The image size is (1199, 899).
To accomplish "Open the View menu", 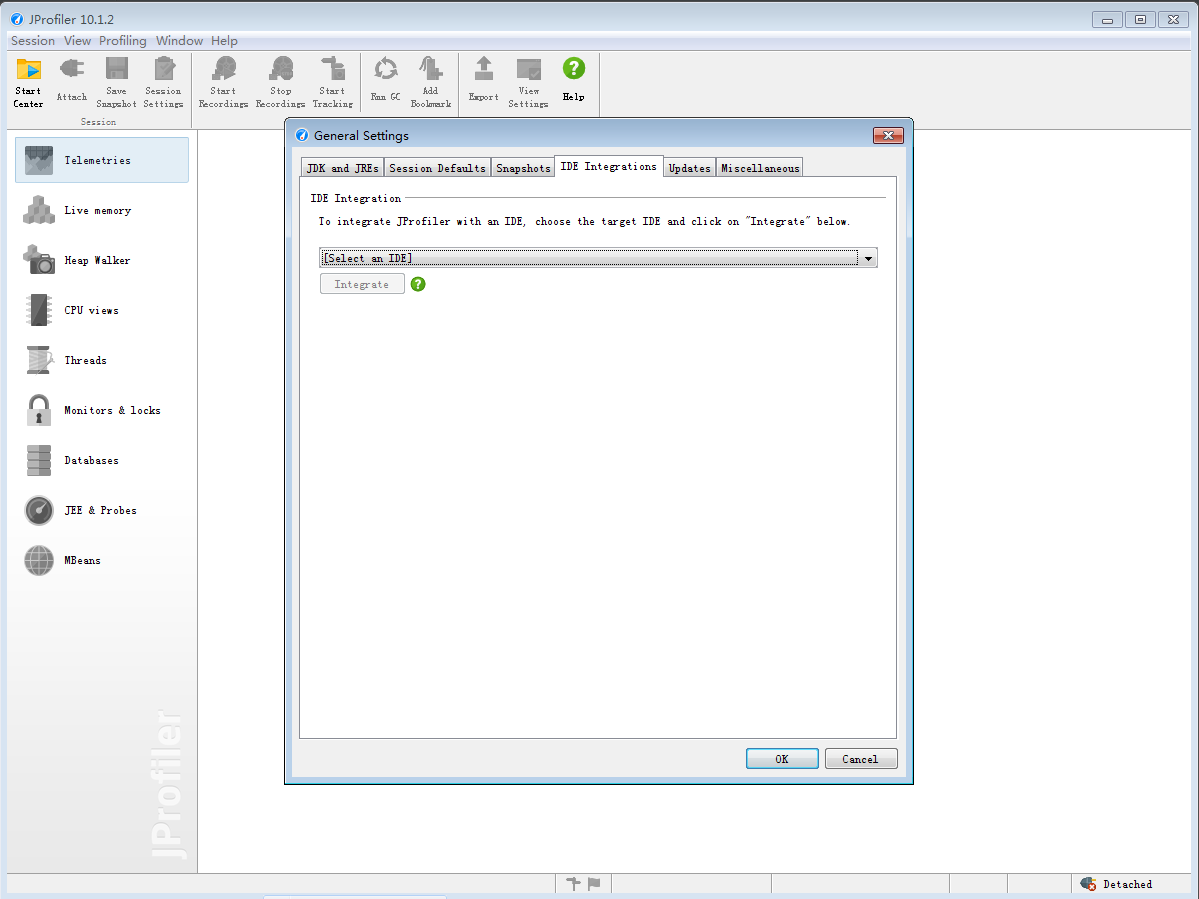I will coord(77,41).
